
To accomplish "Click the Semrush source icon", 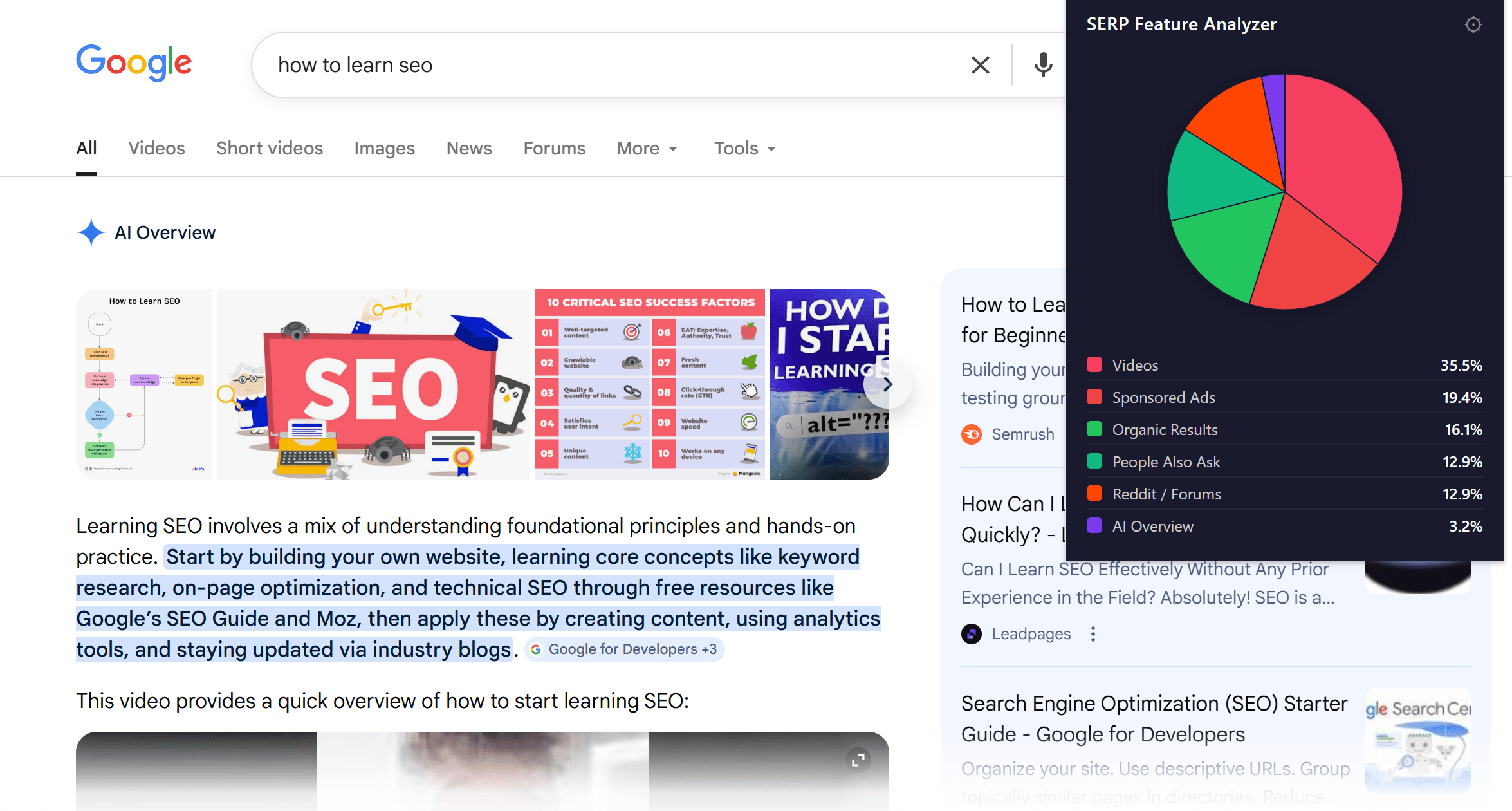I will [x=972, y=434].
